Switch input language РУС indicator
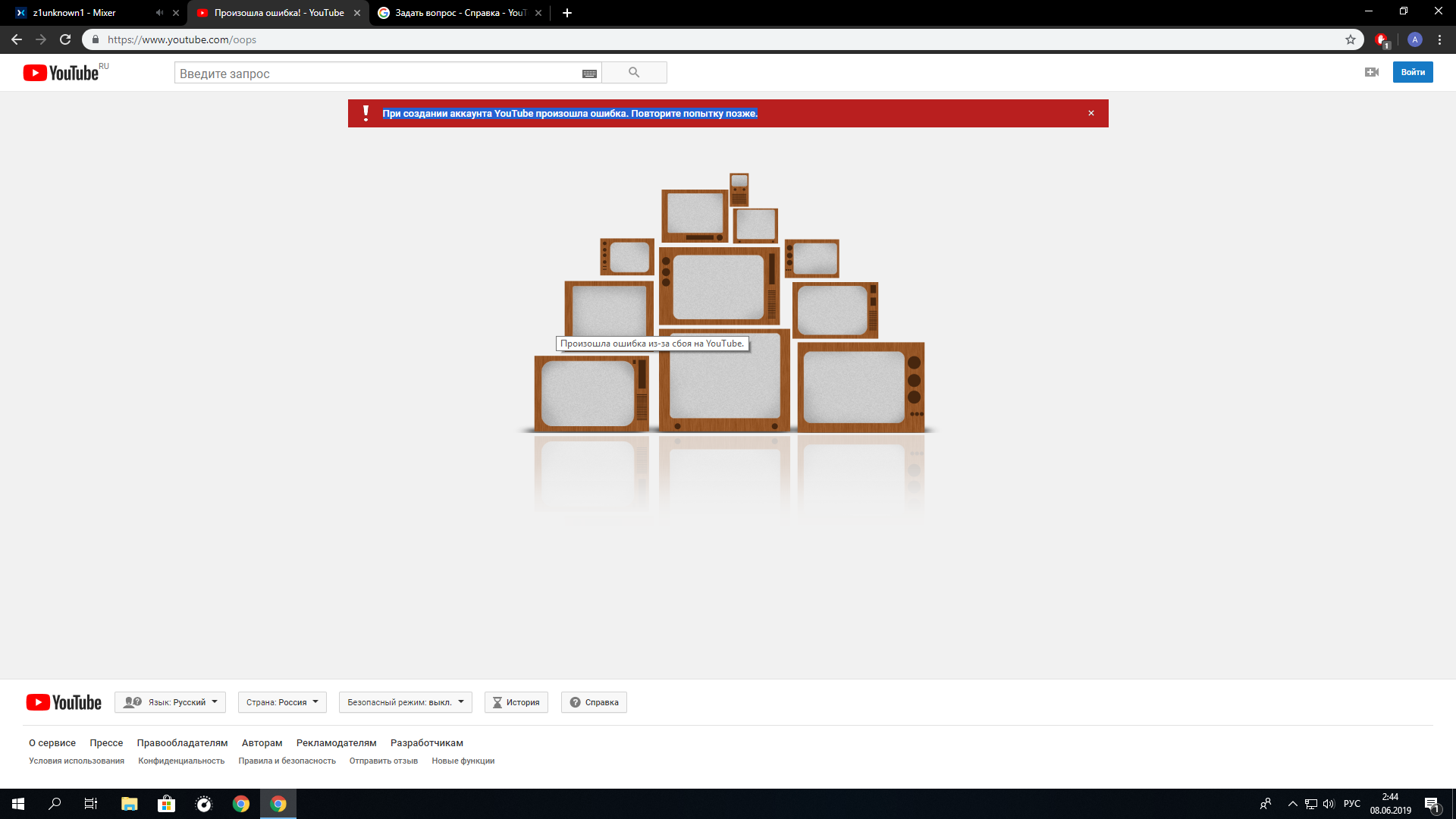This screenshot has height=819, width=1456. point(1352,804)
